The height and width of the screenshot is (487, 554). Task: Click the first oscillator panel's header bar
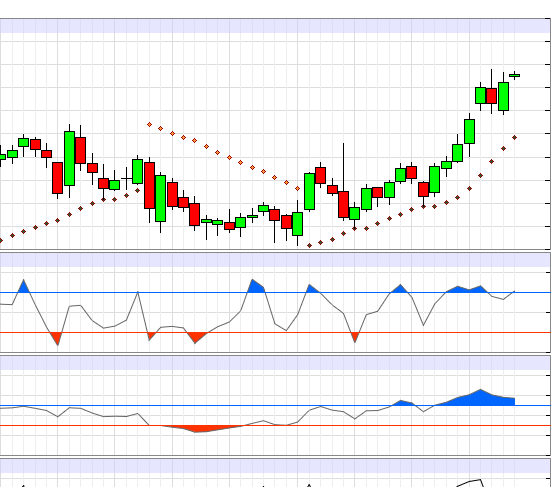click(275, 260)
